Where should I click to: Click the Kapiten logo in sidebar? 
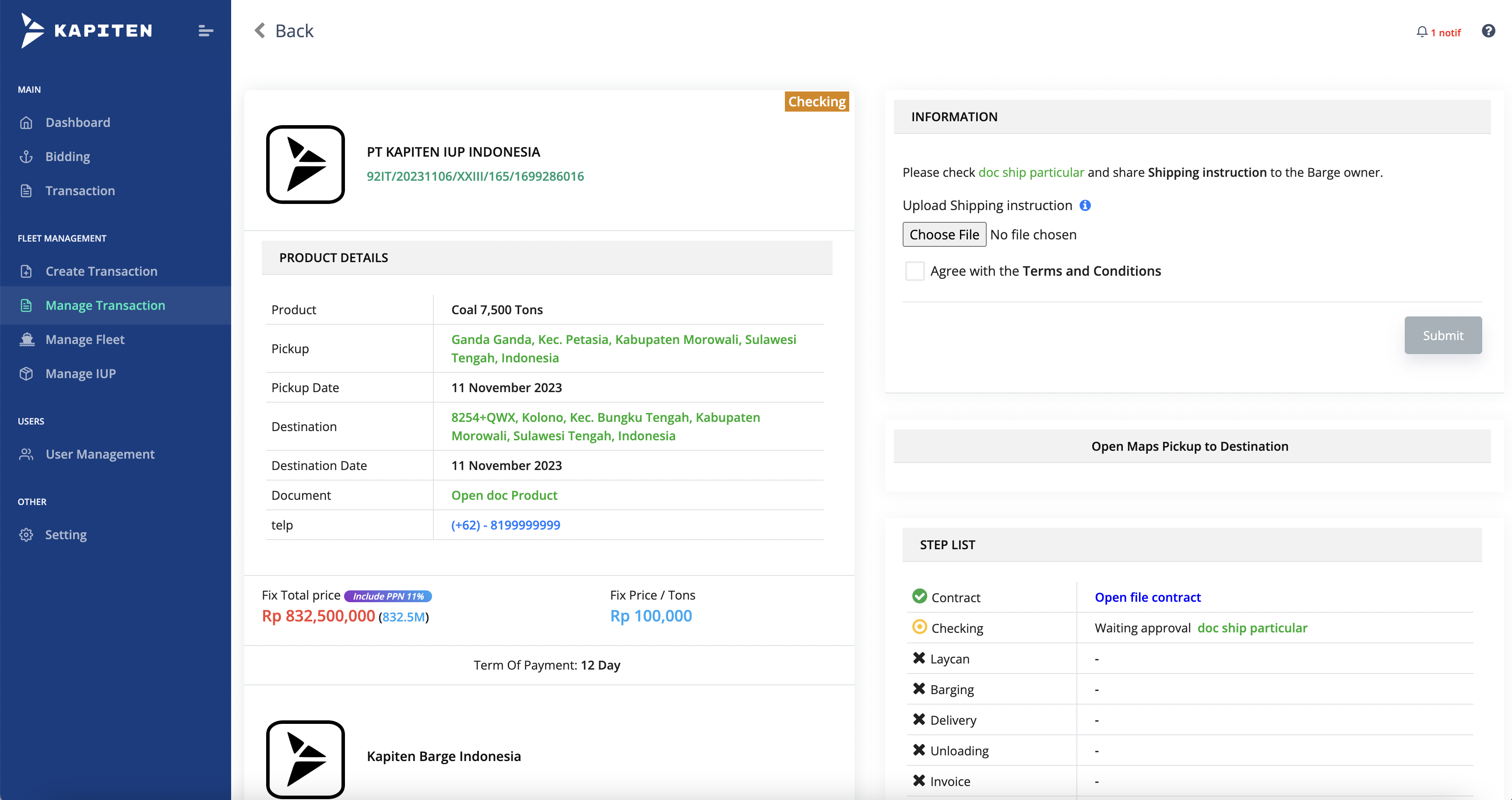(86, 31)
